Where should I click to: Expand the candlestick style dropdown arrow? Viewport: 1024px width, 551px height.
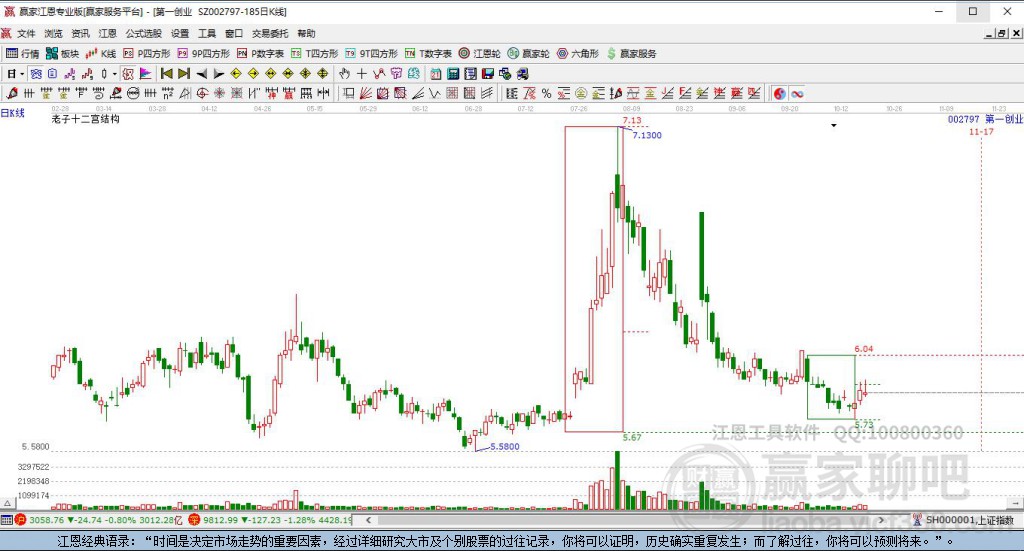point(115,74)
